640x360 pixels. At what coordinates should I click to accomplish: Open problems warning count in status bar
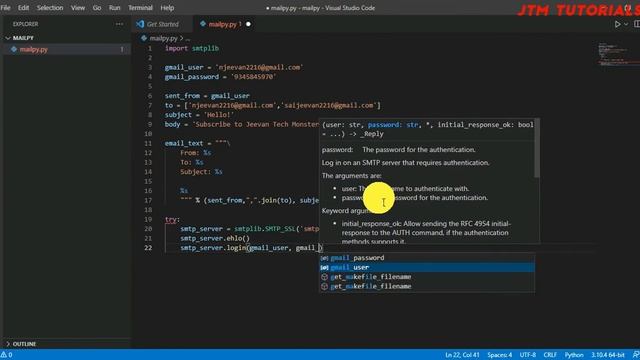[7, 355]
